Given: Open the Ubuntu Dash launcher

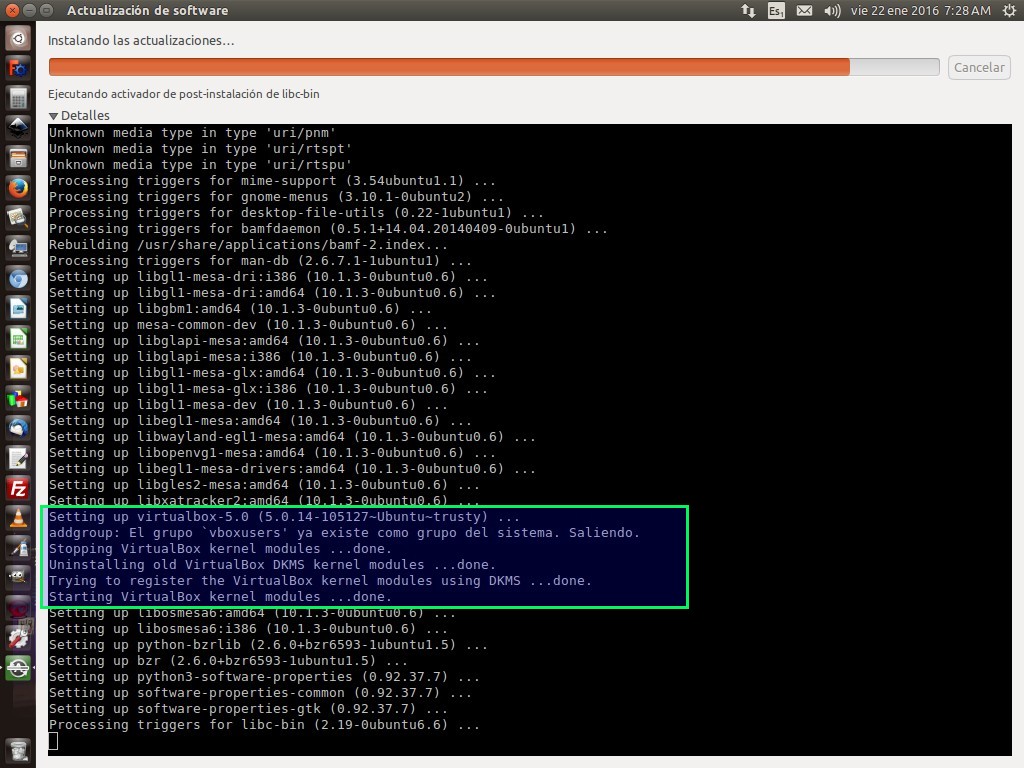Looking at the screenshot, I should pos(18,39).
